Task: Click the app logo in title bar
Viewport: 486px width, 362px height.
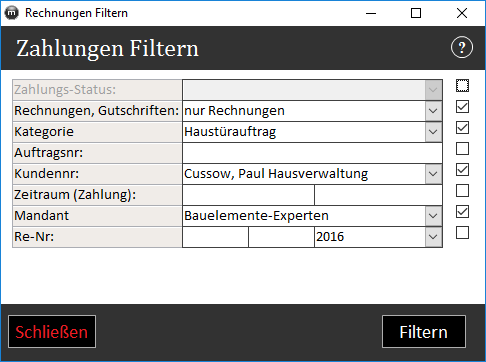Action: (12, 13)
